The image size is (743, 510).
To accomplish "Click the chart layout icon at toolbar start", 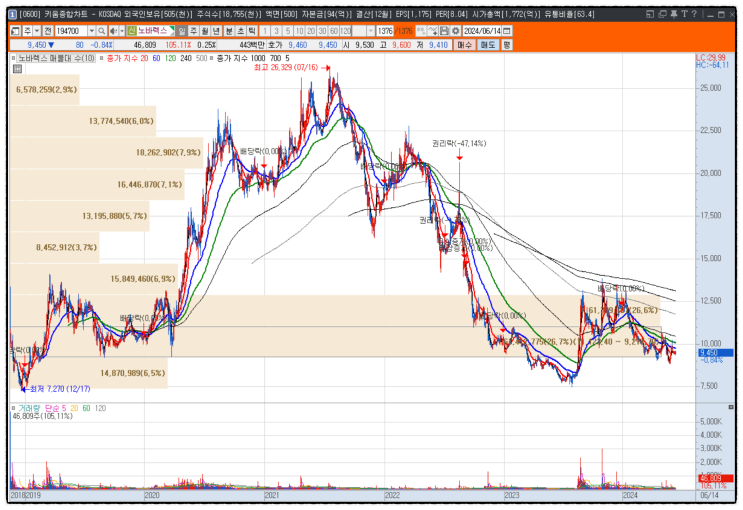I will [x=15, y=31].
